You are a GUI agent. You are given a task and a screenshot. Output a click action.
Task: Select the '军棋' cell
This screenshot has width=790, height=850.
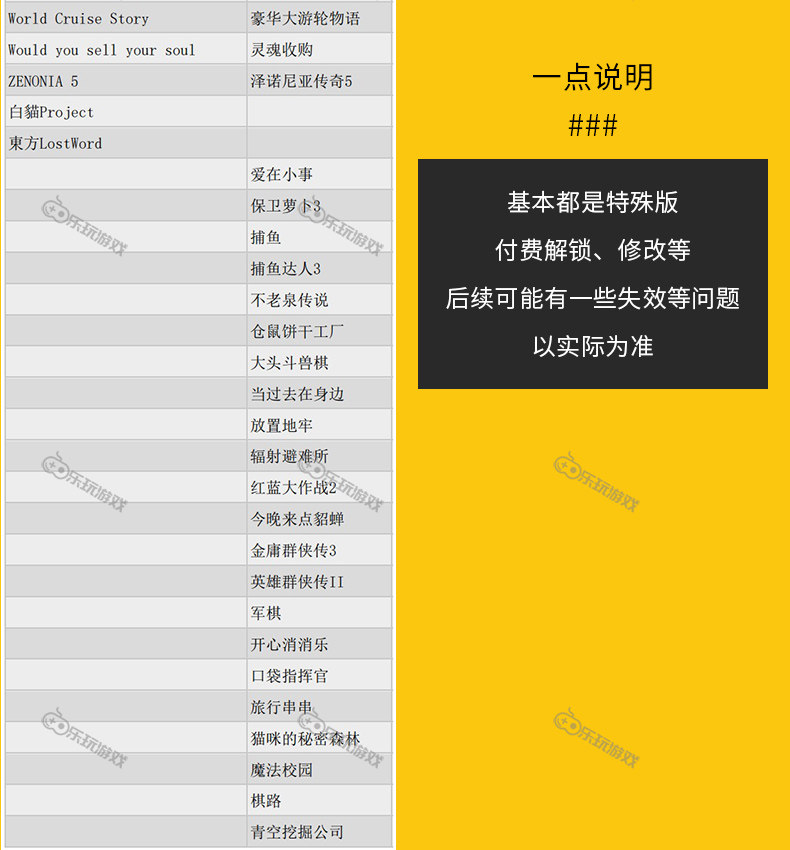(x=319, y=613)
